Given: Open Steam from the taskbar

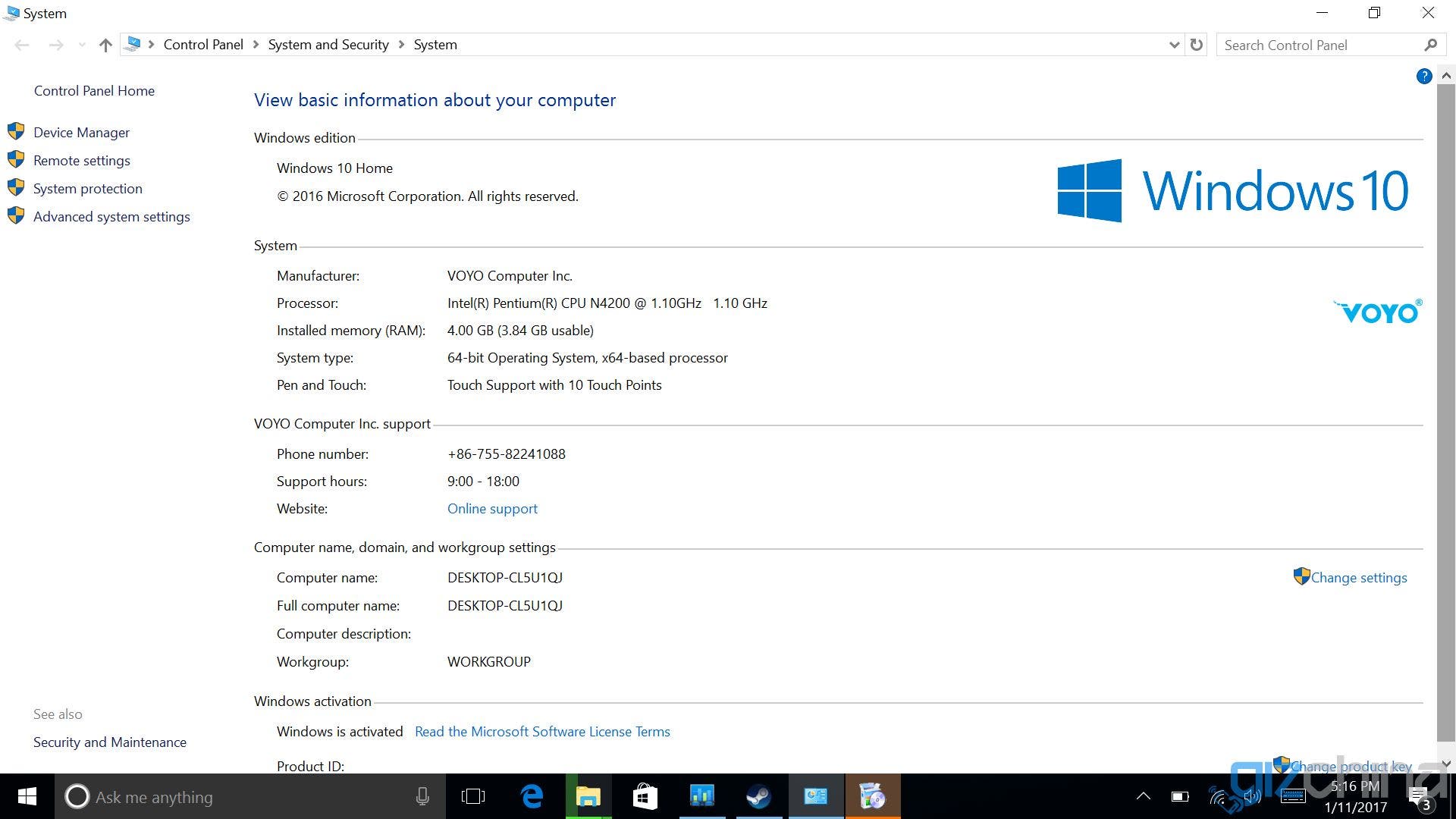Looking at the screenshot, I should (x=759, y=797).
